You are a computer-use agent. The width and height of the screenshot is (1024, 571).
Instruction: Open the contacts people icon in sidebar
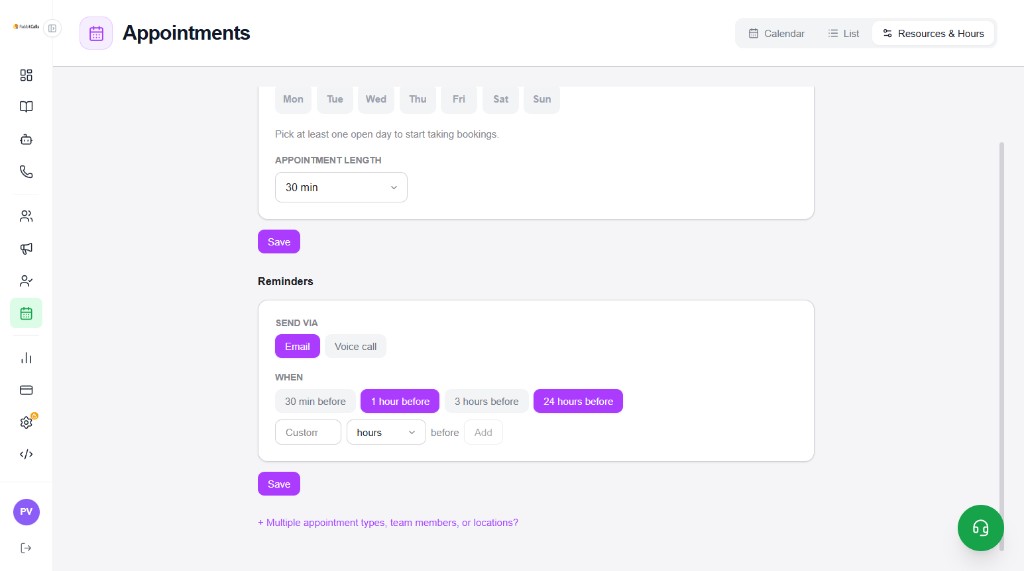pos(26,216)
